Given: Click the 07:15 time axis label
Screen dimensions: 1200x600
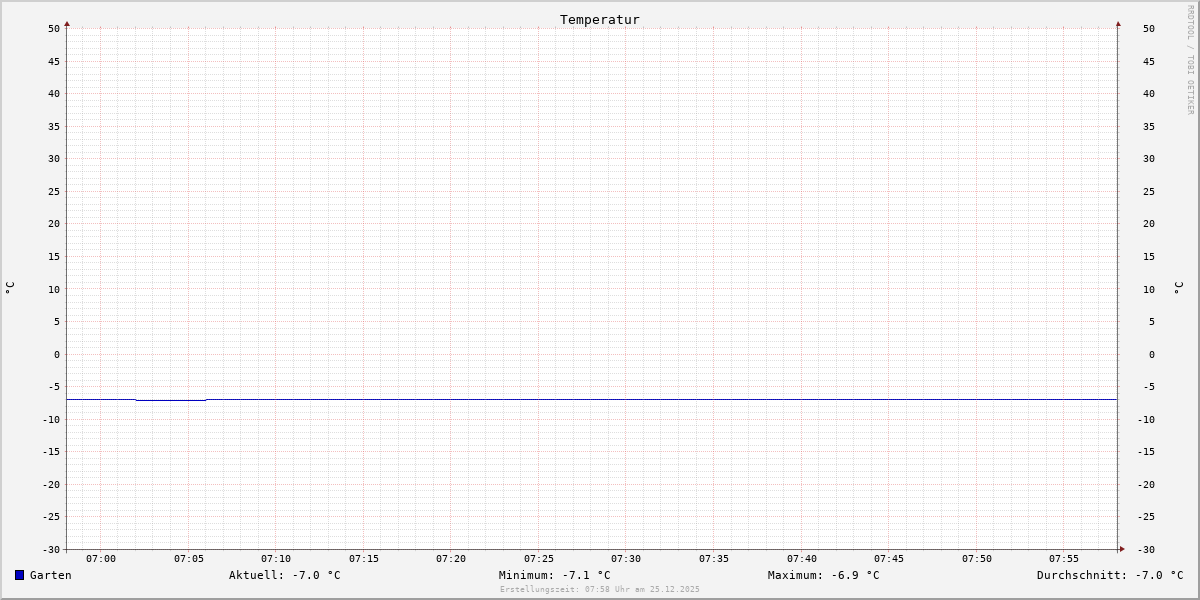Looking at the screenshot, I should click(364, 558).
